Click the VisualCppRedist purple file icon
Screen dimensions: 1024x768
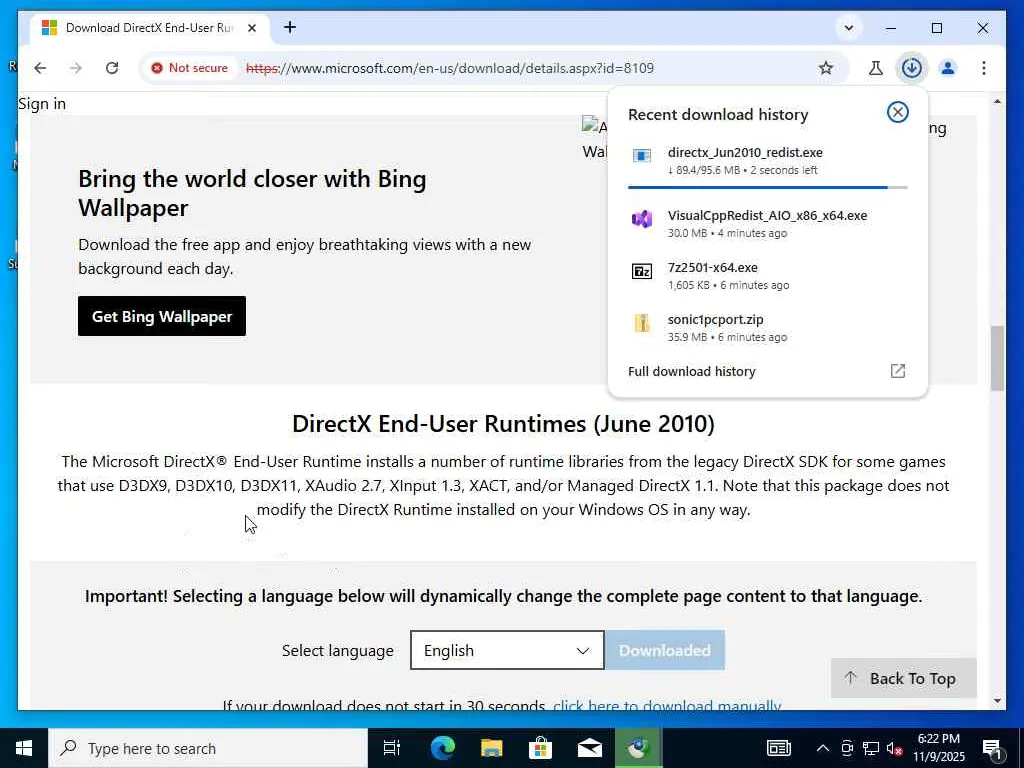(642, 219)
